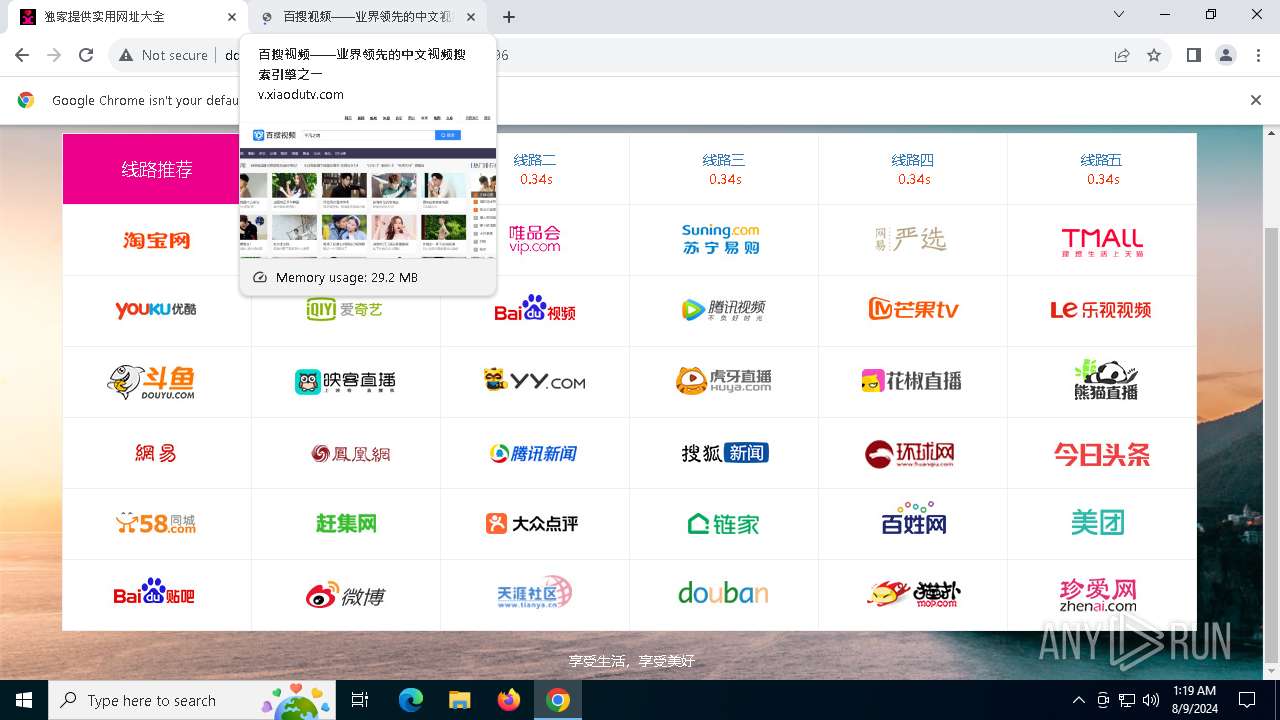Screen dimensions: 1280x720
Task: Share this page from address bar
Action: click(1122, 55)
